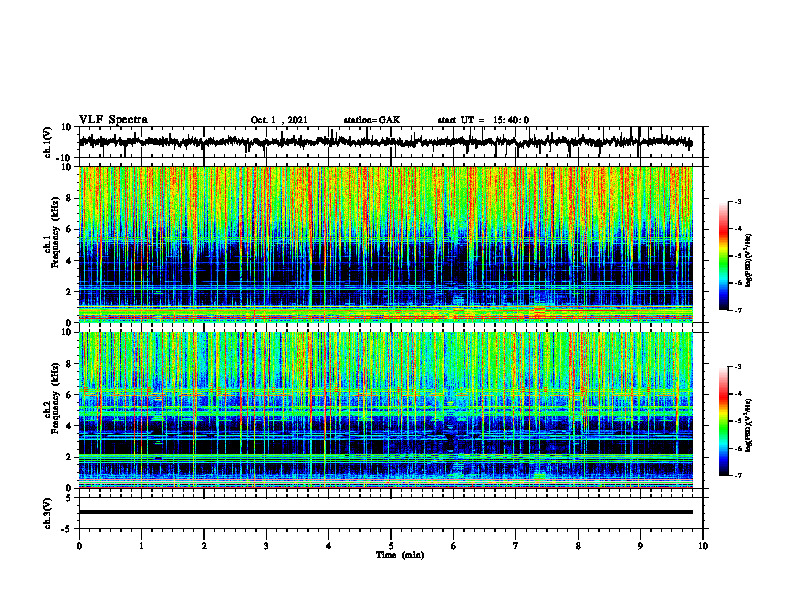This screenshot has width=792, height=612.
Task: Click the "7" tick on the time axis
Action: (516, 546)
